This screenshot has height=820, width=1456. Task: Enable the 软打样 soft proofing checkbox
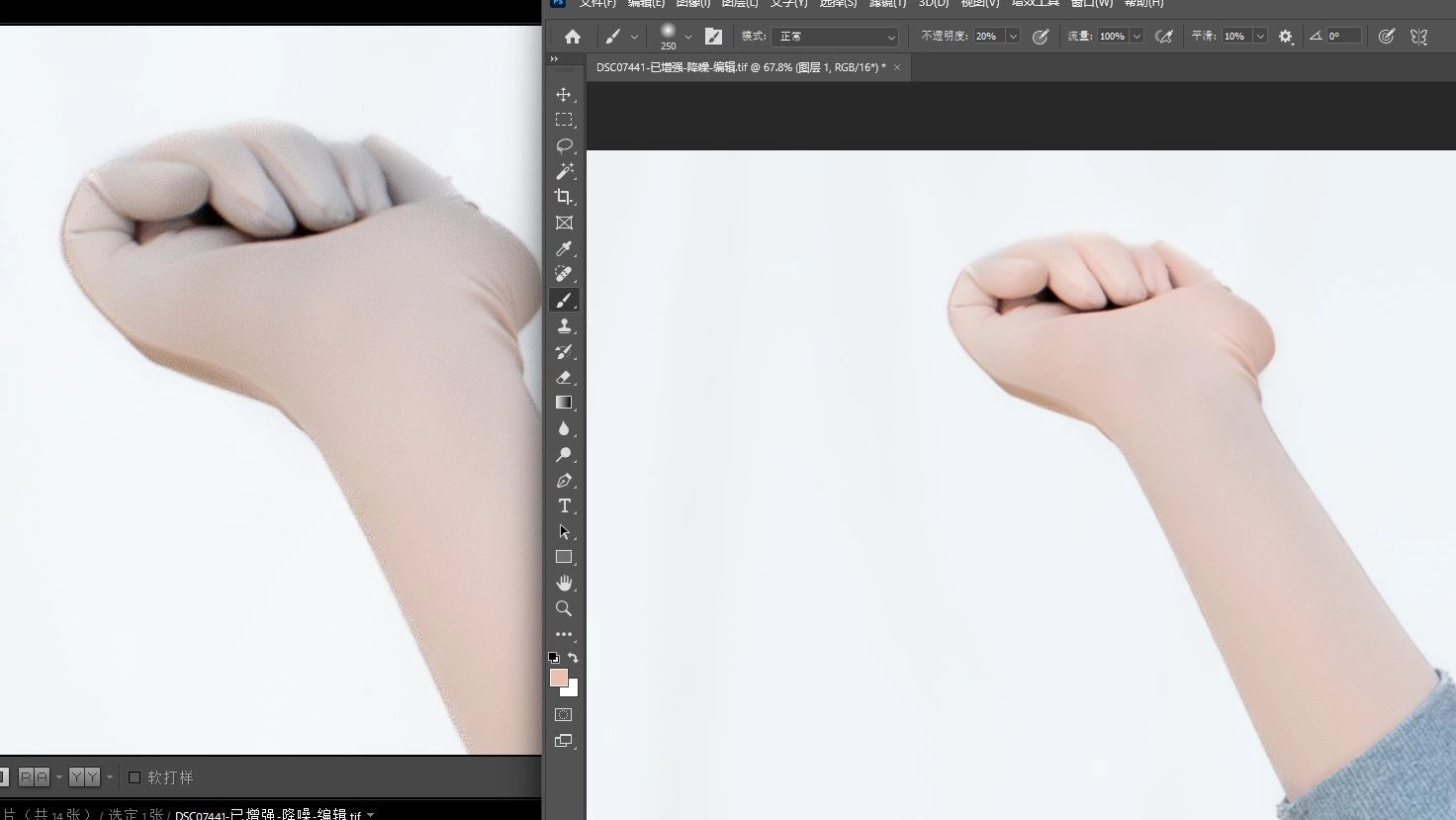point(135,777)
